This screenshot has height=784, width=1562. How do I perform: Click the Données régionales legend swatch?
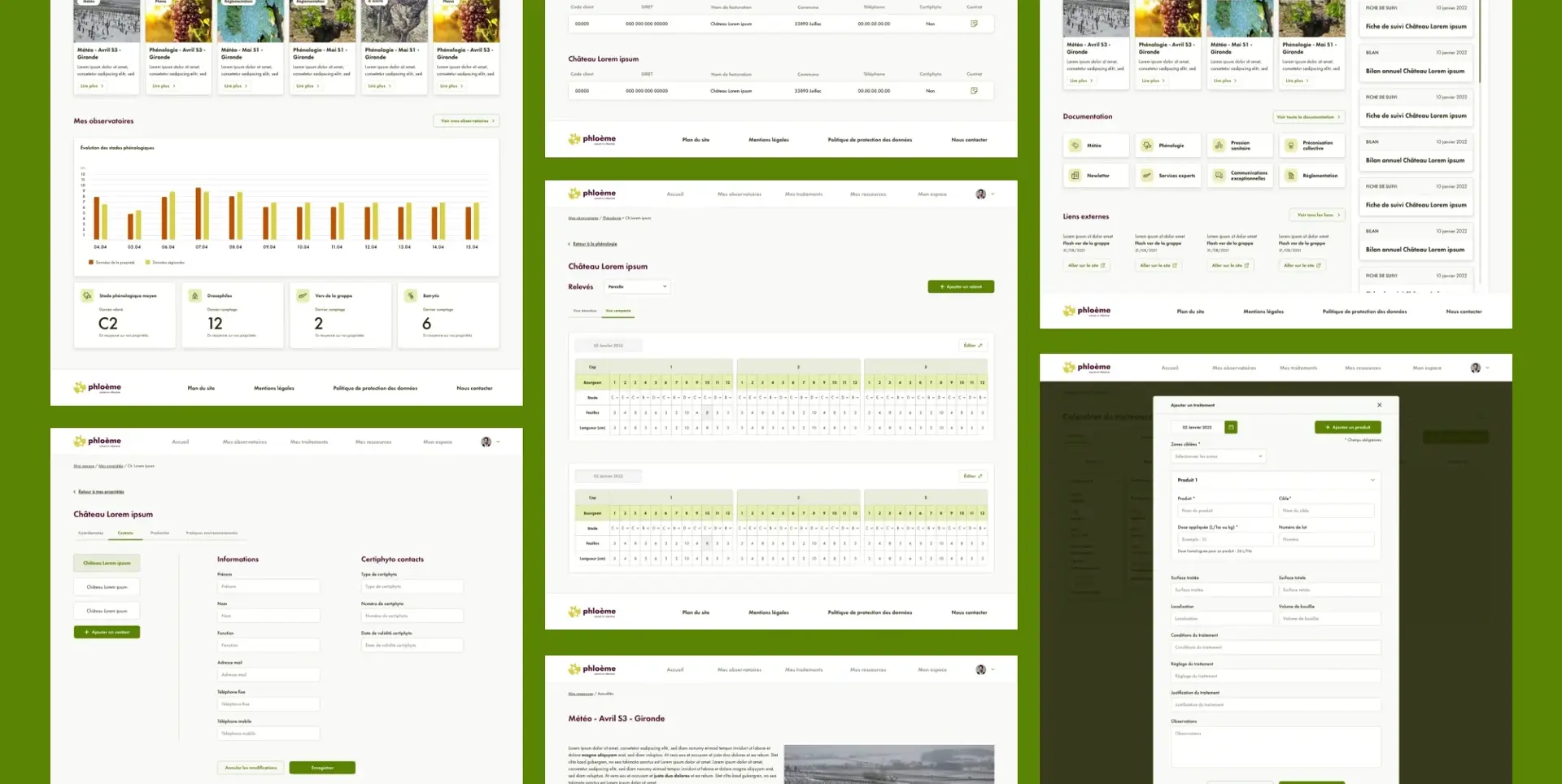click(x=147, y=262)
